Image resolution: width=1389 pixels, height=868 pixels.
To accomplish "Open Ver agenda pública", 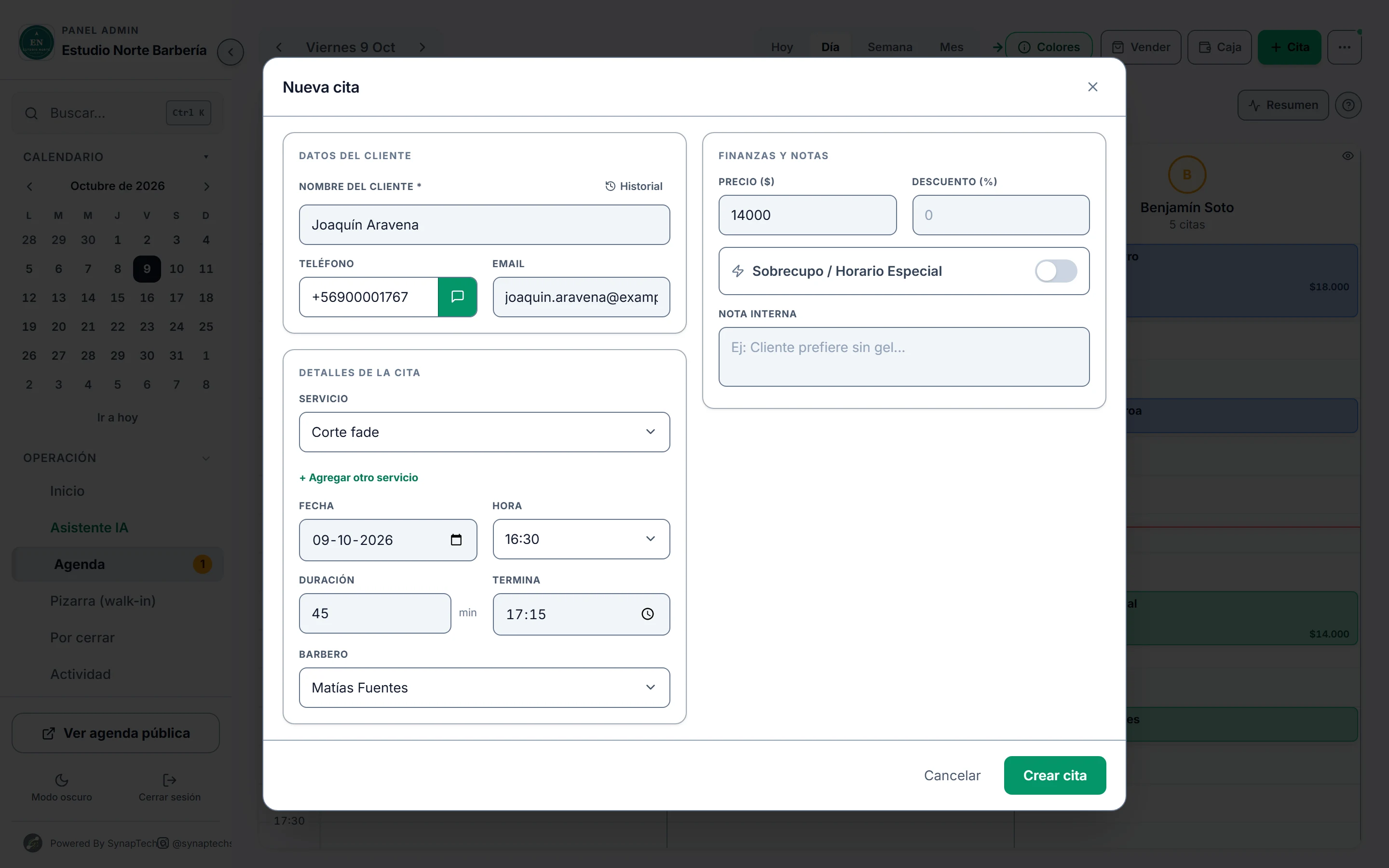I will (x=115, y=733).
